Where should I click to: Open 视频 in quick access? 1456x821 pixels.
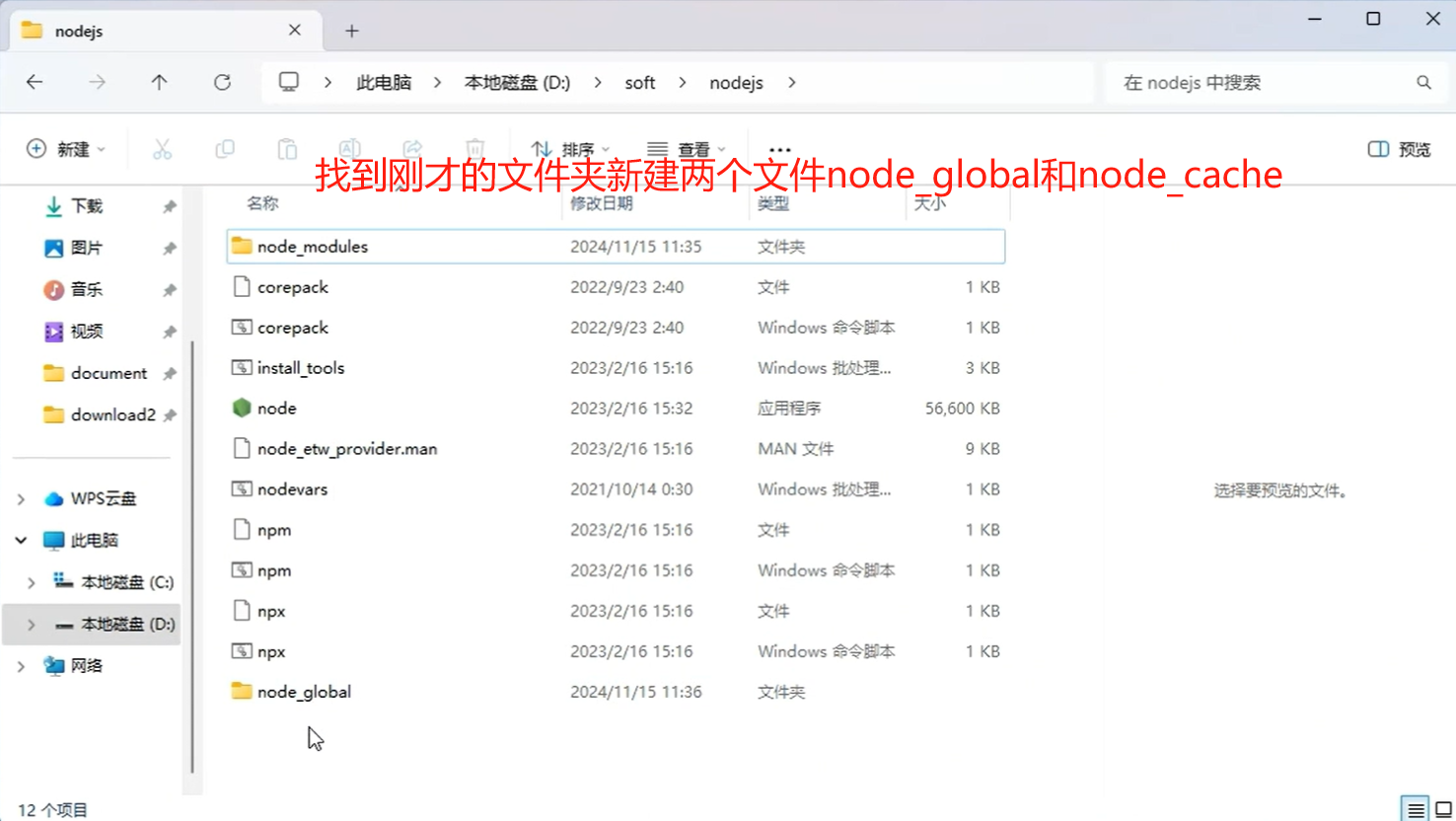87,332
